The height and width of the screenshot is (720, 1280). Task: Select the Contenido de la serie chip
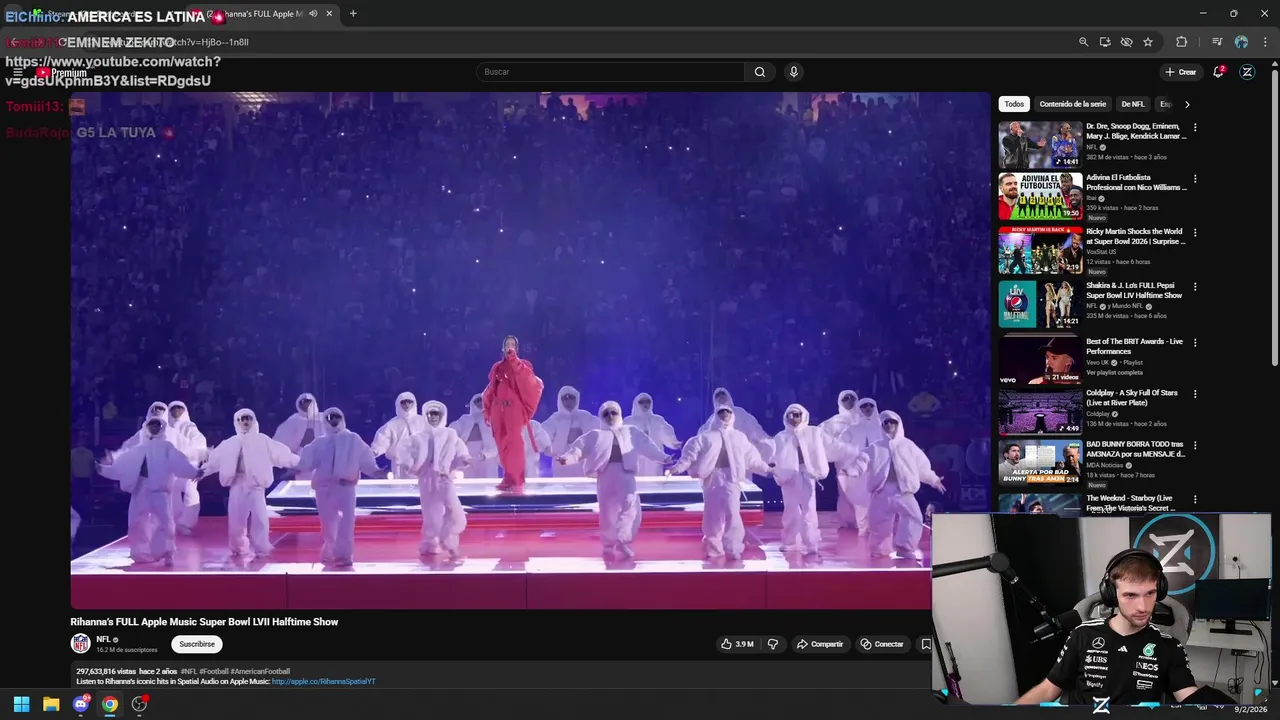[1073, 104]
